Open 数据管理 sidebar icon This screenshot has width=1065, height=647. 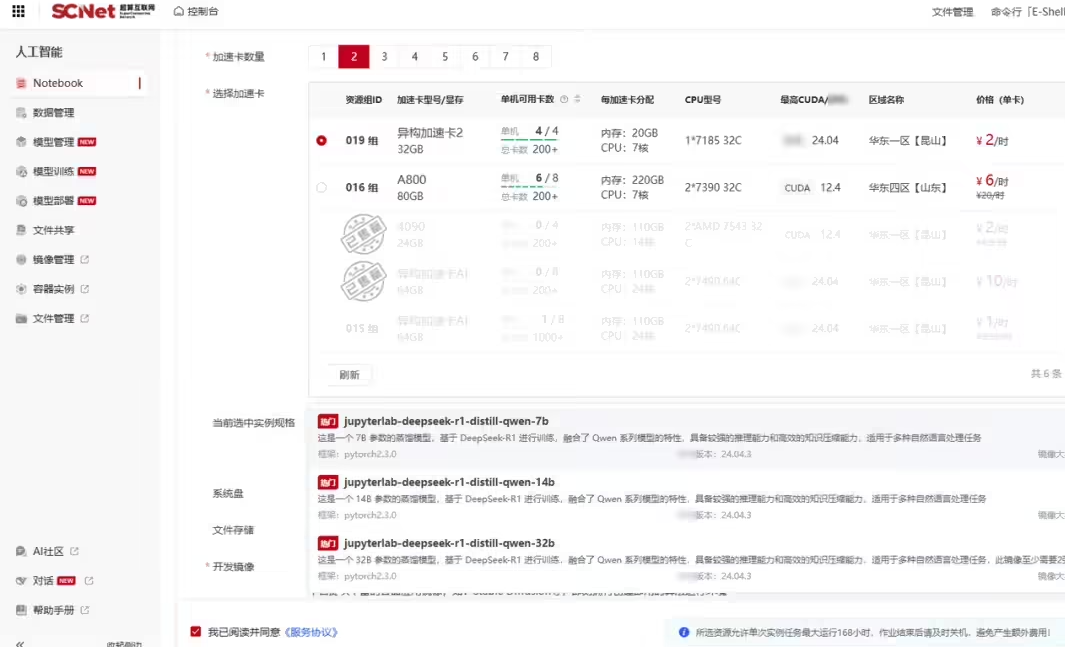21,113
